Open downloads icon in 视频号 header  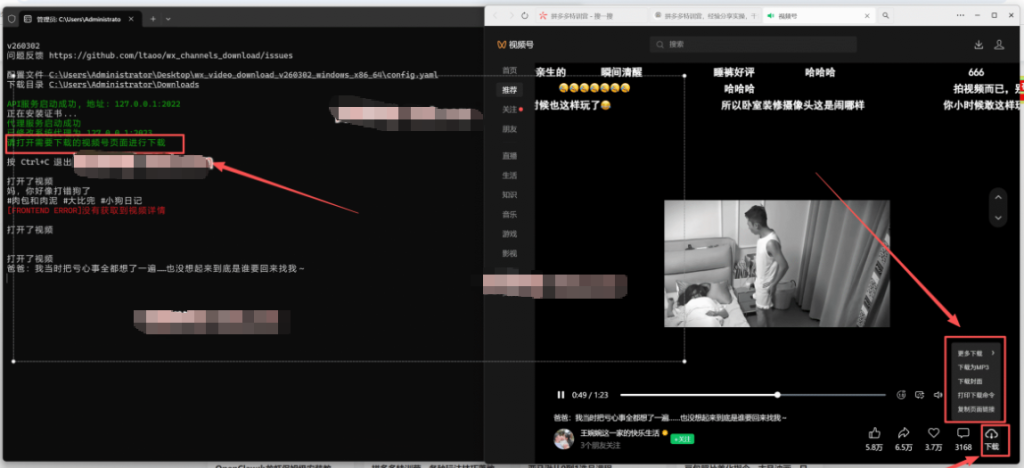978,44
